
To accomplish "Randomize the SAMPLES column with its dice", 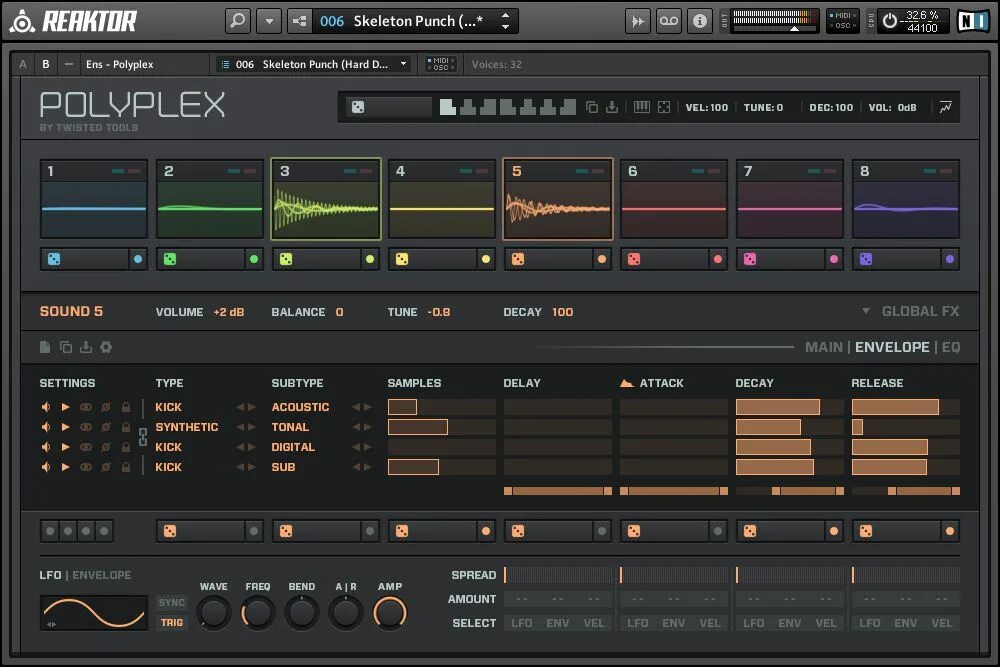I will coord(402,531).
